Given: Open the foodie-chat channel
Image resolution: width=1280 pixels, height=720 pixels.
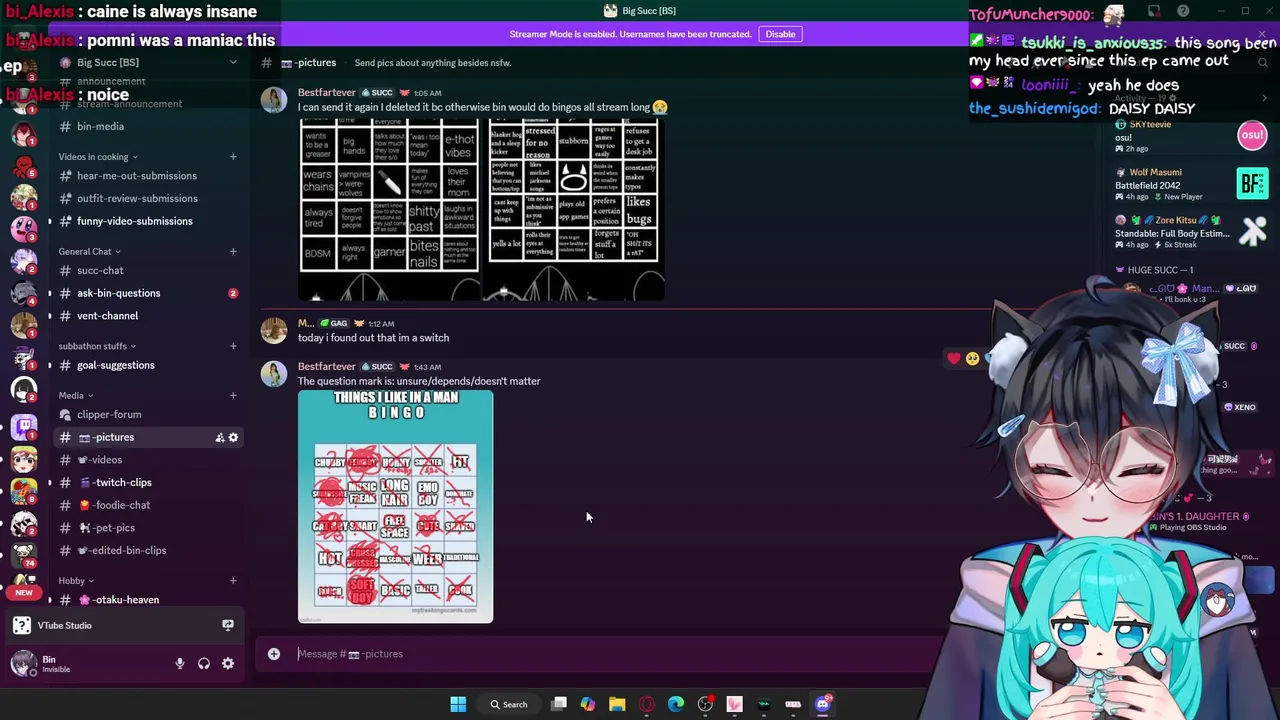Looking at the screenshot, I should 148,505.
